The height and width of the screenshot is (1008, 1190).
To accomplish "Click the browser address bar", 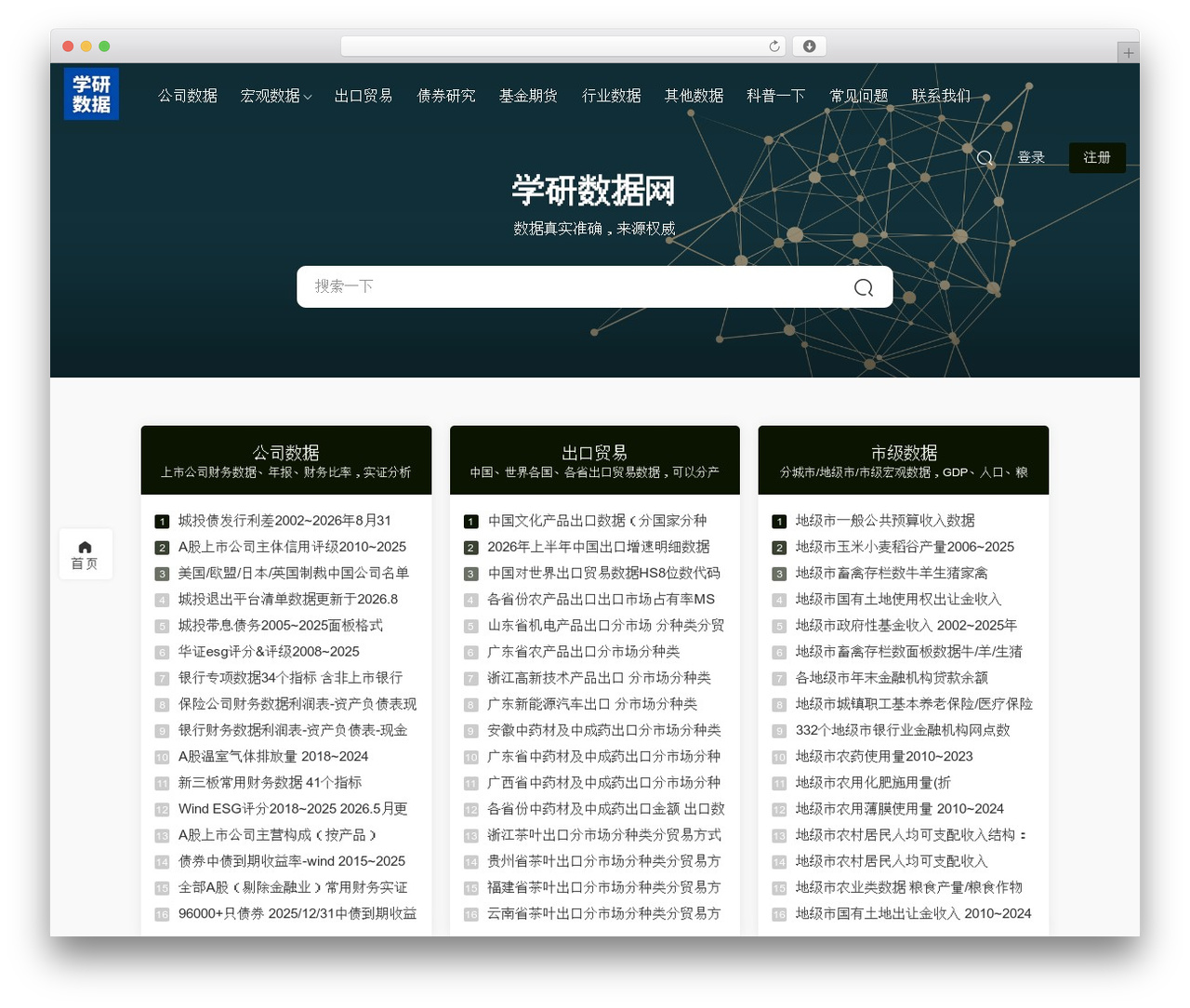I will [563, 46].
